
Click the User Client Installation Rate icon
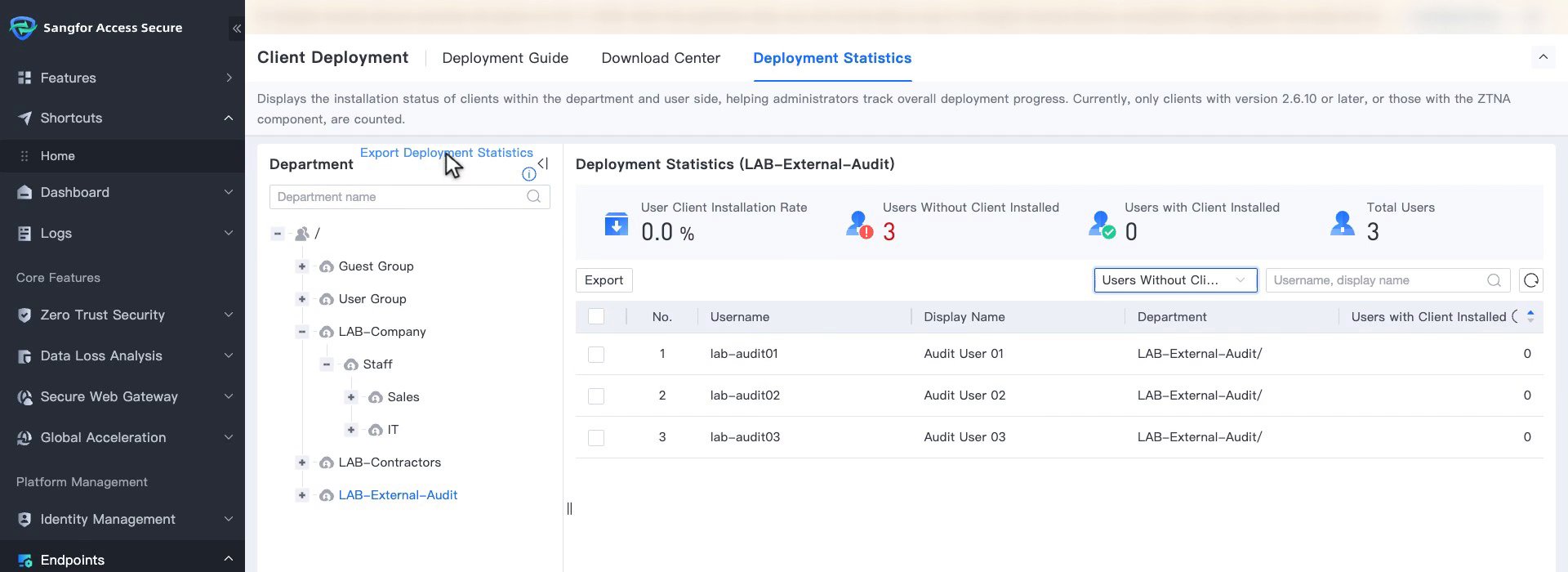[x=617, y=223]
